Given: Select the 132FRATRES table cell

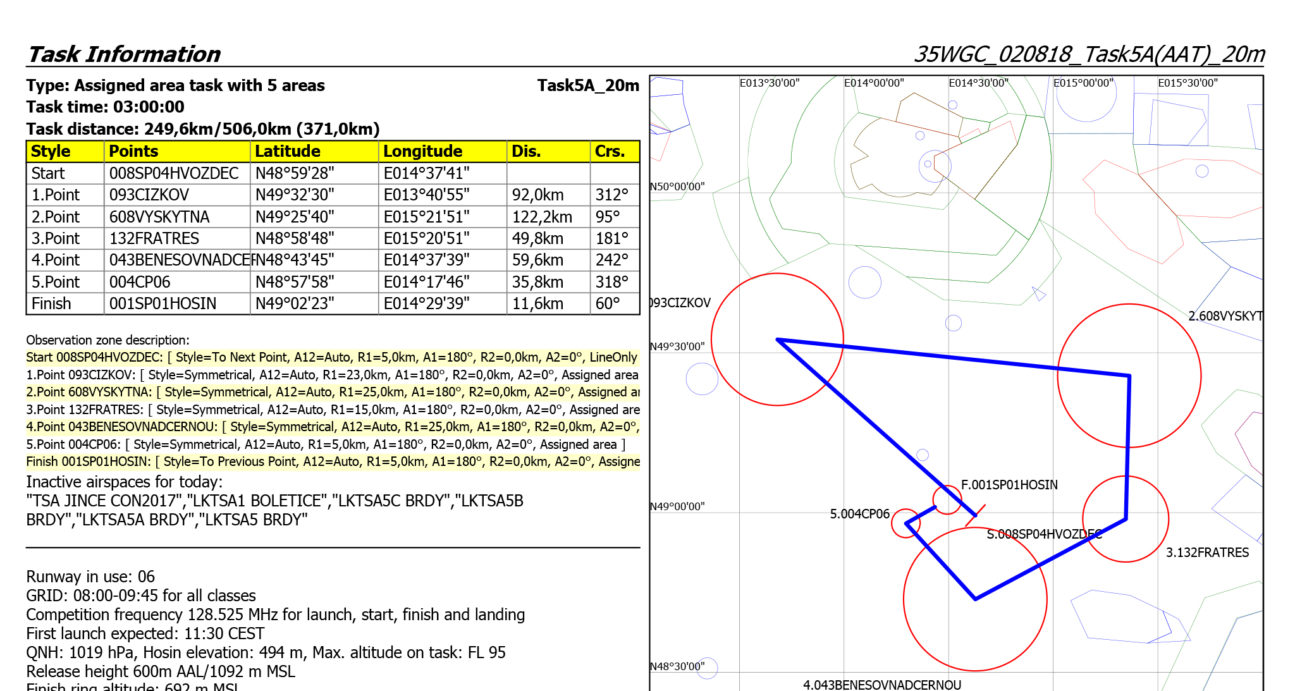Looking at the screenshot, I should tap(154, 238).
